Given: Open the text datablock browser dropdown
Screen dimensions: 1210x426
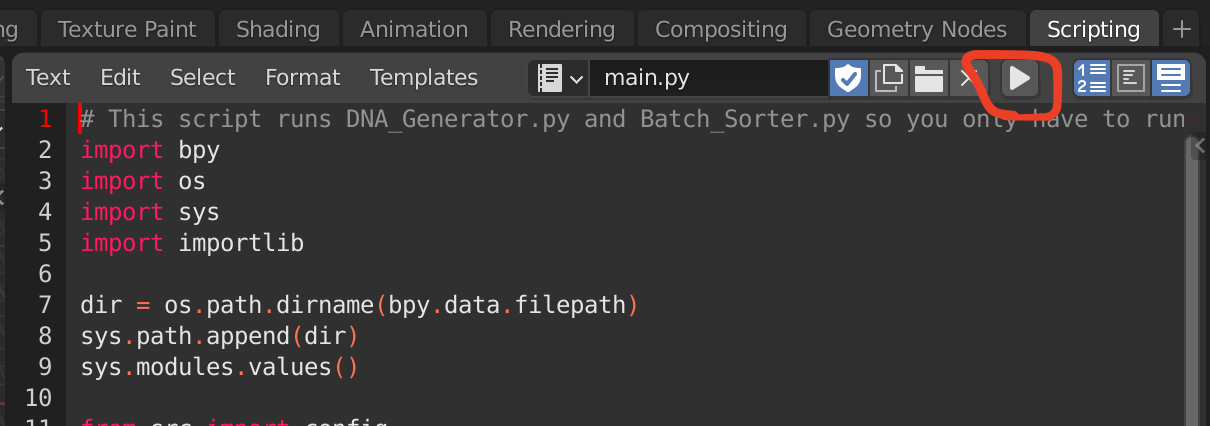Looking at the screenshot, I should click(559, 78).
